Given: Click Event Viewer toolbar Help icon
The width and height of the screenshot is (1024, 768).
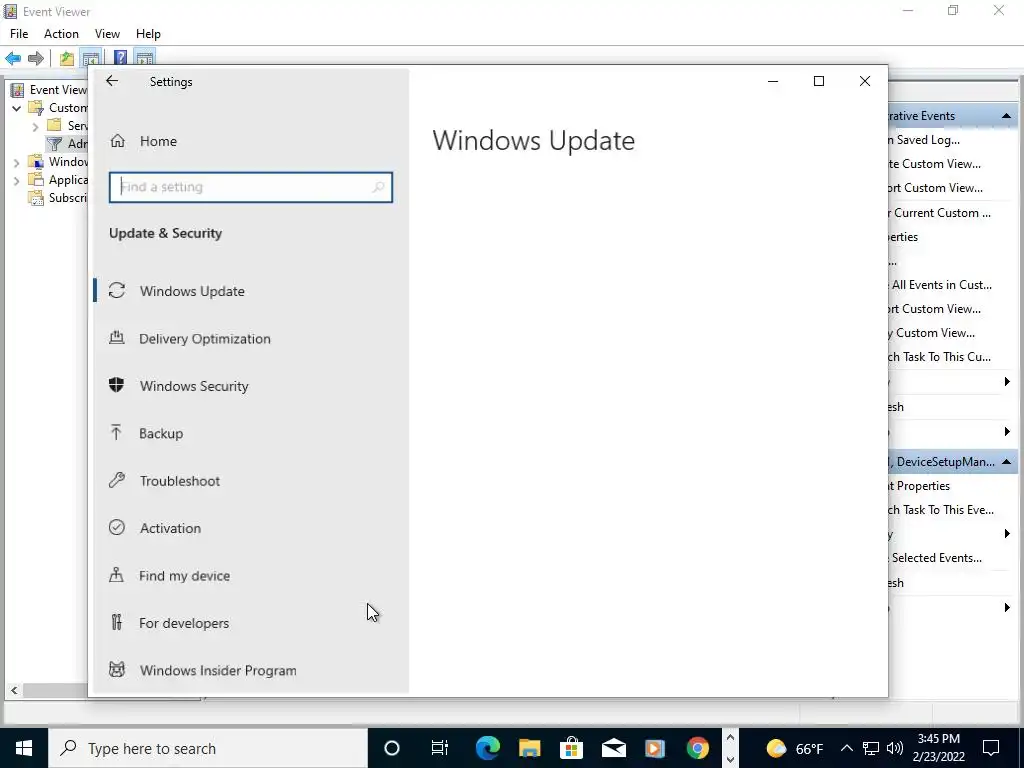Looking at the screenshot, I should pyautogui.click(x=120, y=58).
